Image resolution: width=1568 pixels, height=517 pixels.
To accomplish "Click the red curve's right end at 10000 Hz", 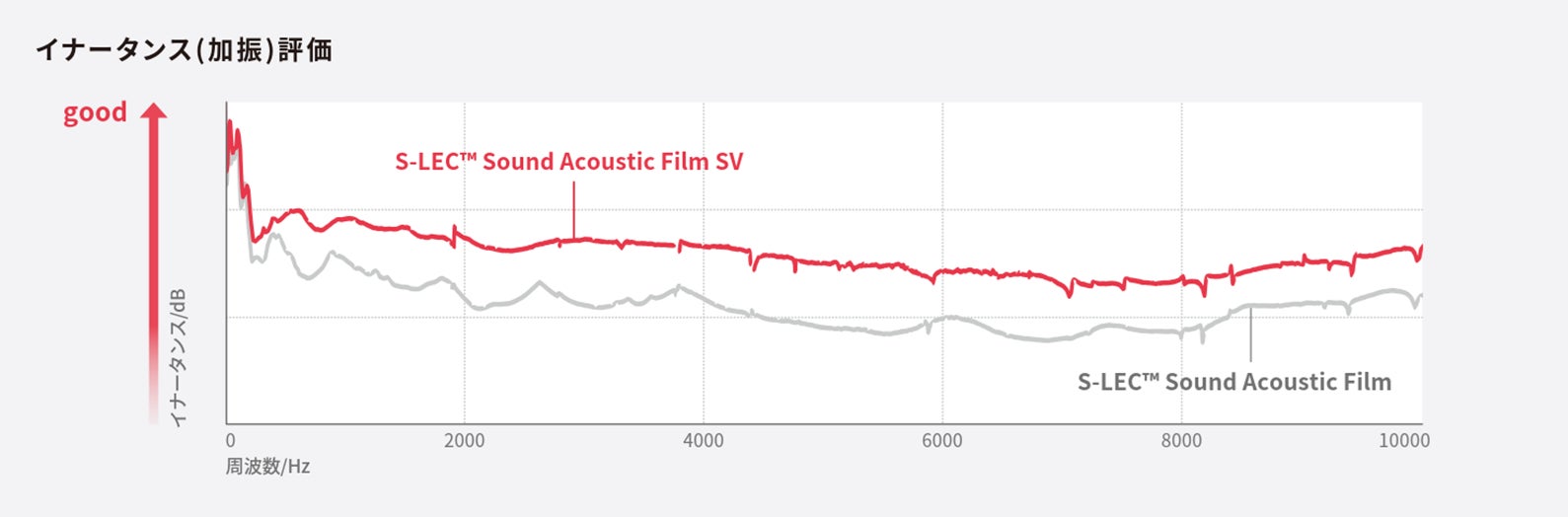I will click(1421, 247).
